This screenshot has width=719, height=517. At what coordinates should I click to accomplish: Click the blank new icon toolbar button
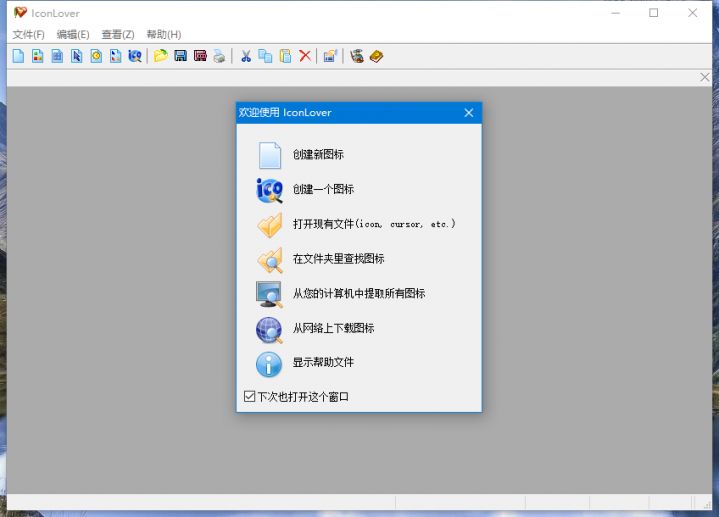click(x=18, y=56)
